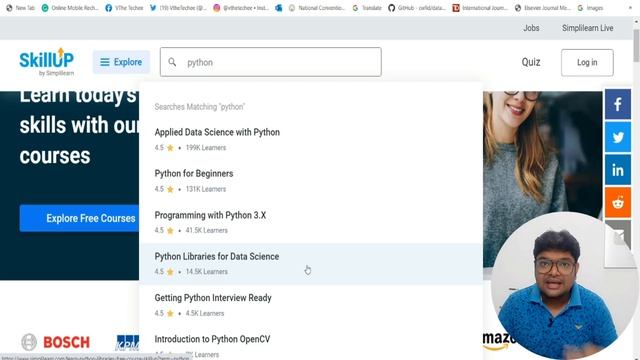Click the page vertical scrollbar
Screen dimensions: 640x360
[x=636, y=45]
